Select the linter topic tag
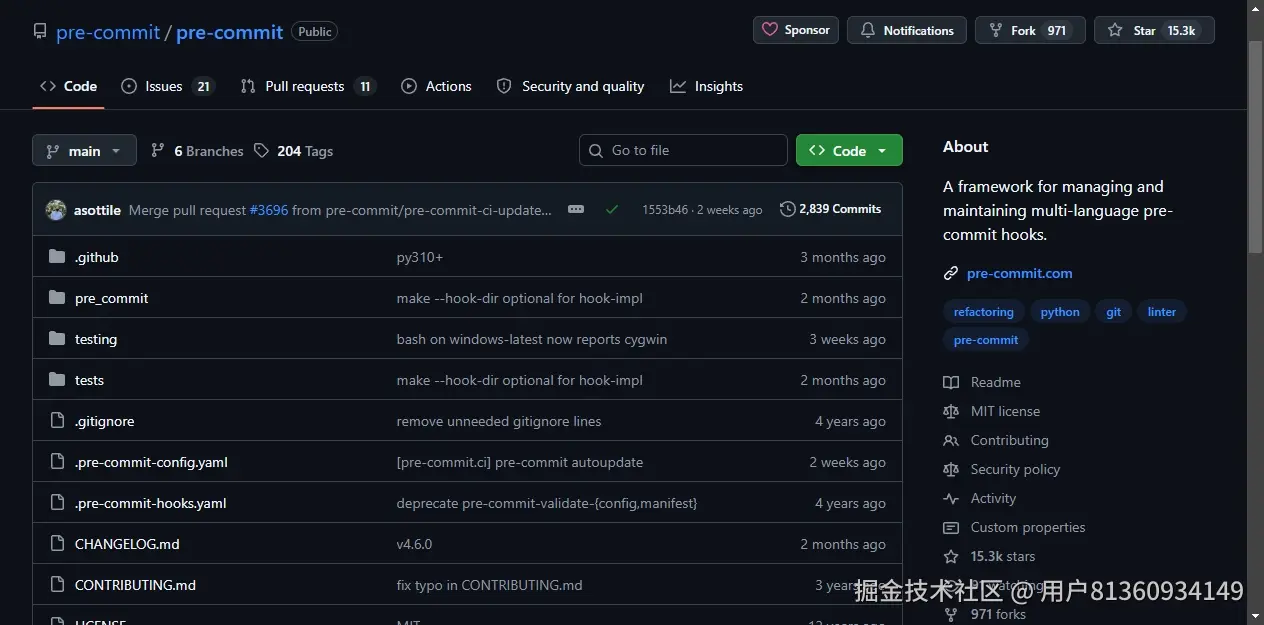 pos(1161,312)
